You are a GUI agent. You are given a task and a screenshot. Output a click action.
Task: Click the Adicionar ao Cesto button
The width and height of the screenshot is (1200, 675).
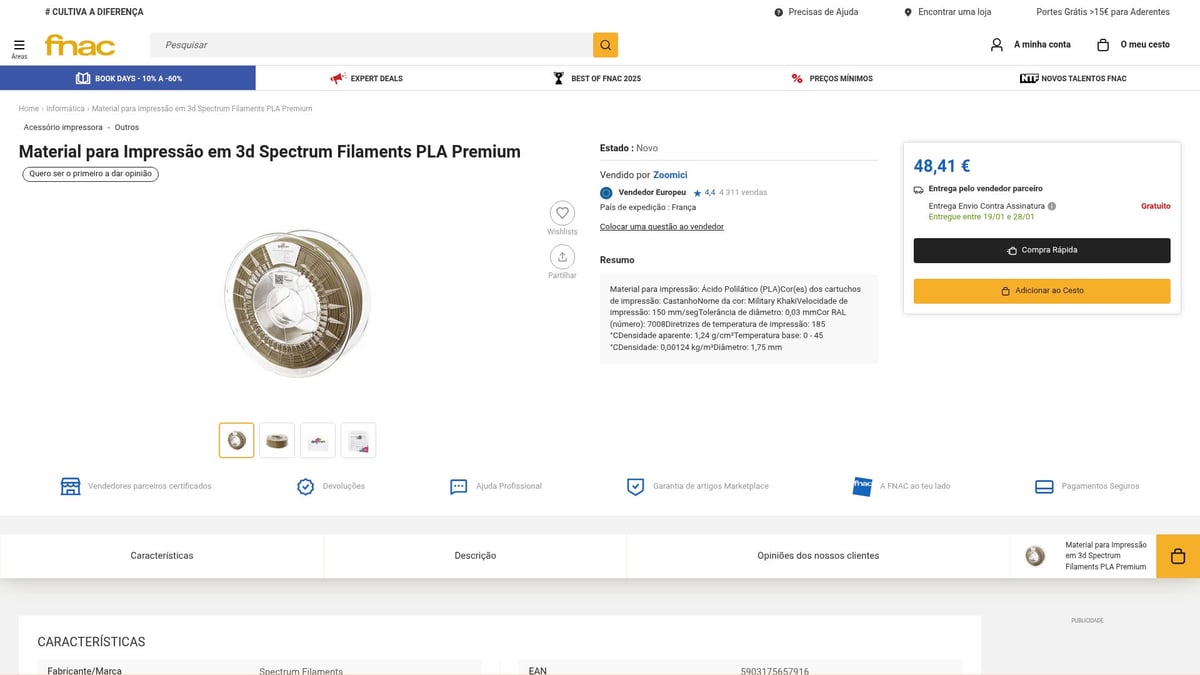click(x=1041, y=290)
